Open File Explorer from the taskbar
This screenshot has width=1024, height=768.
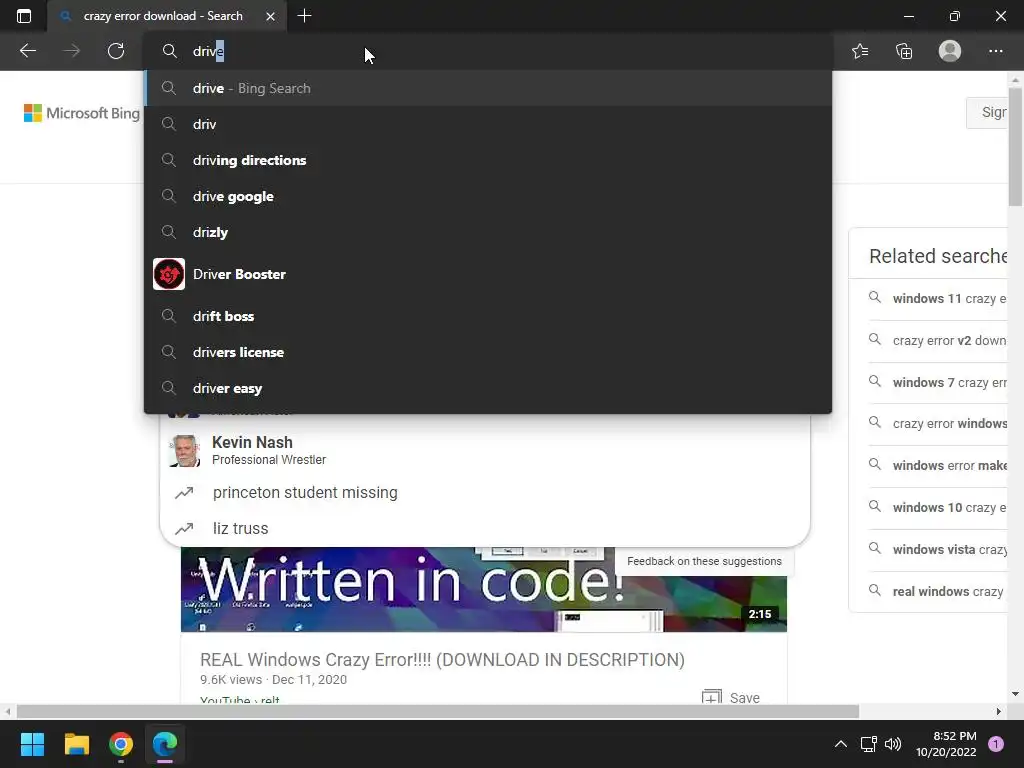pyautogui.click(x=76, y=744)
